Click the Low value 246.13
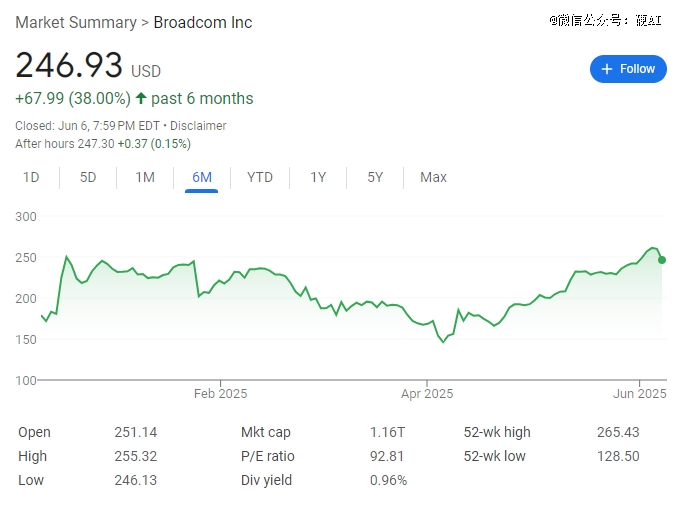 135,480
